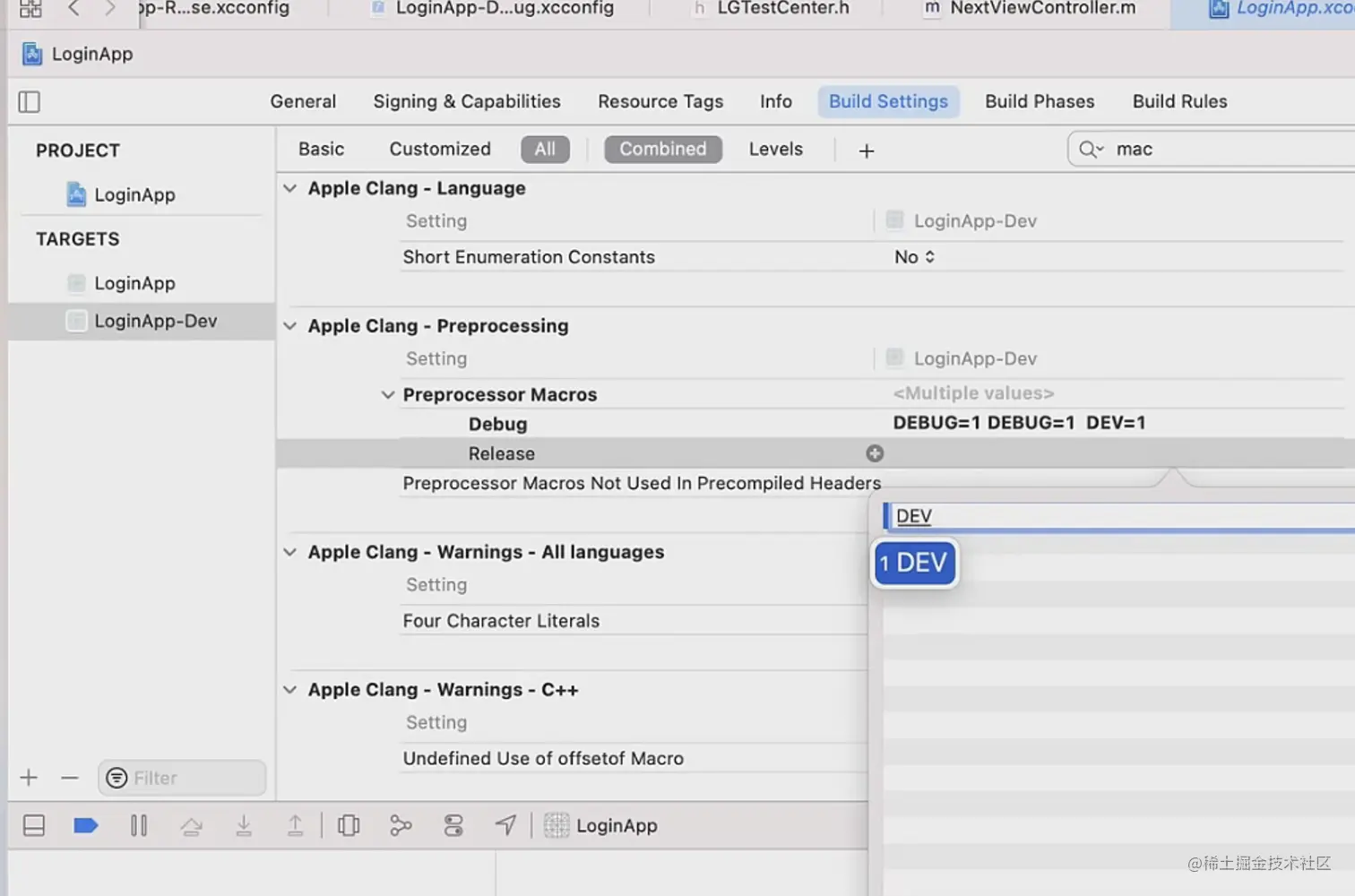
Task: Select LoginApp-Dev target
Action: click(142, 321)
